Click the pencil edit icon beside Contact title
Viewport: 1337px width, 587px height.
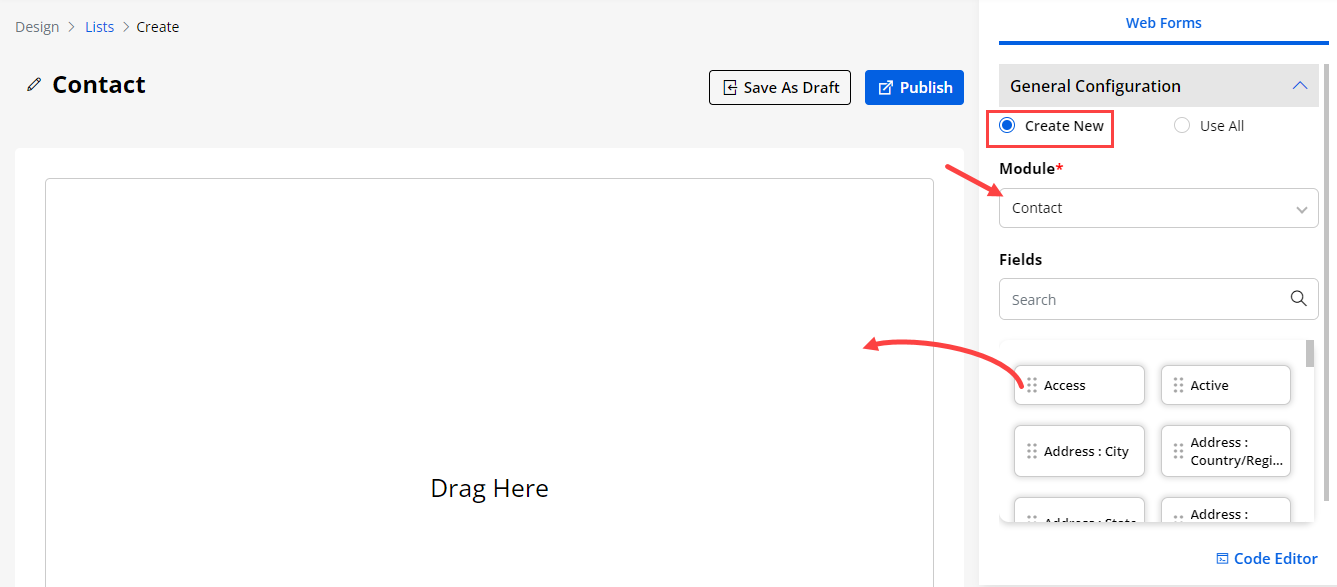coord(34,85)
